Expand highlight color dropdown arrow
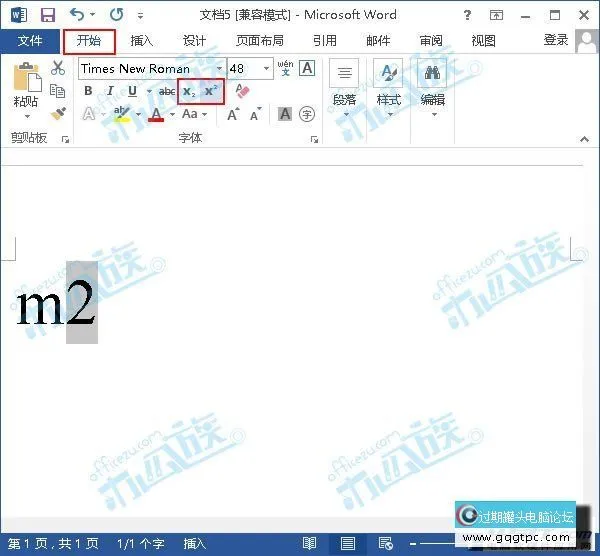600x556 pixels. (139, 114)
